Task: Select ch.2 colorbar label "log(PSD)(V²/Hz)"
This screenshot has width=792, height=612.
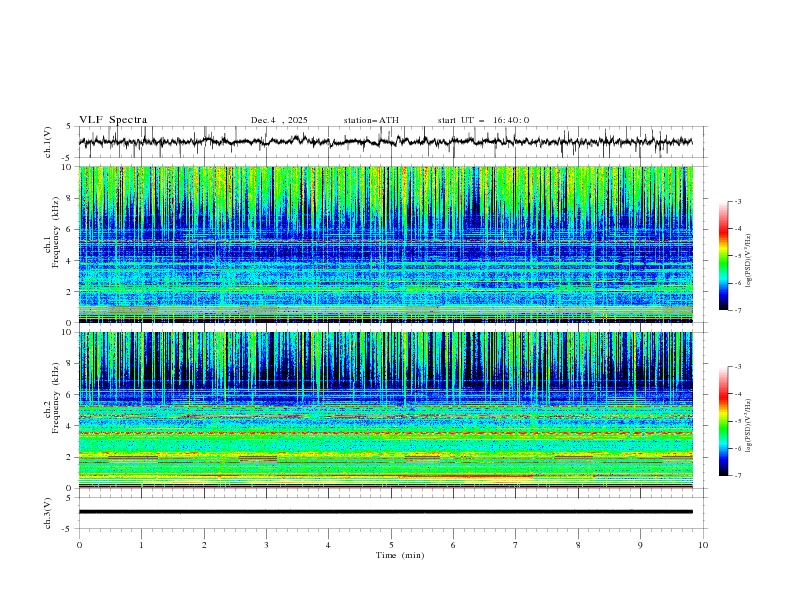Action: [x=748, y=426]
